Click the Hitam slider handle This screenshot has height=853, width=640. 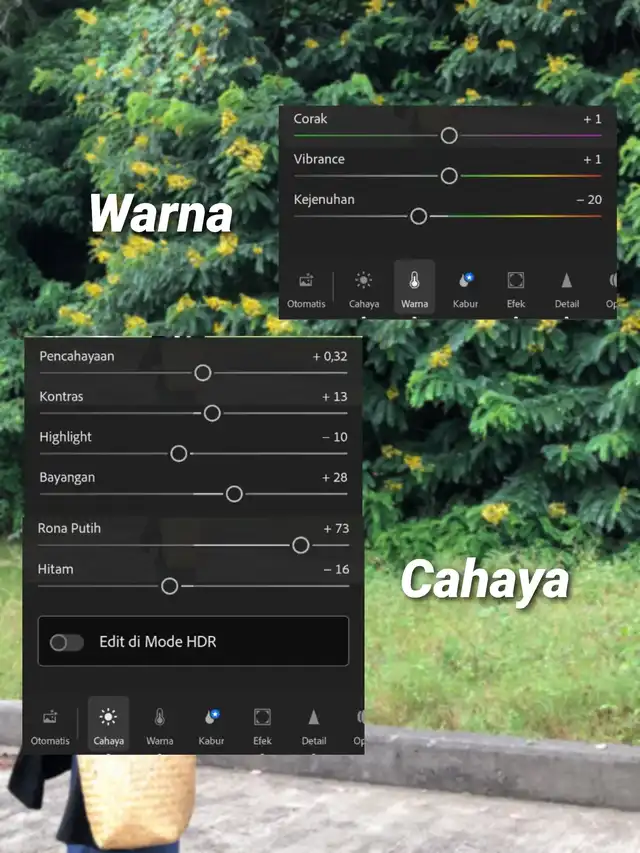[170, 586]
